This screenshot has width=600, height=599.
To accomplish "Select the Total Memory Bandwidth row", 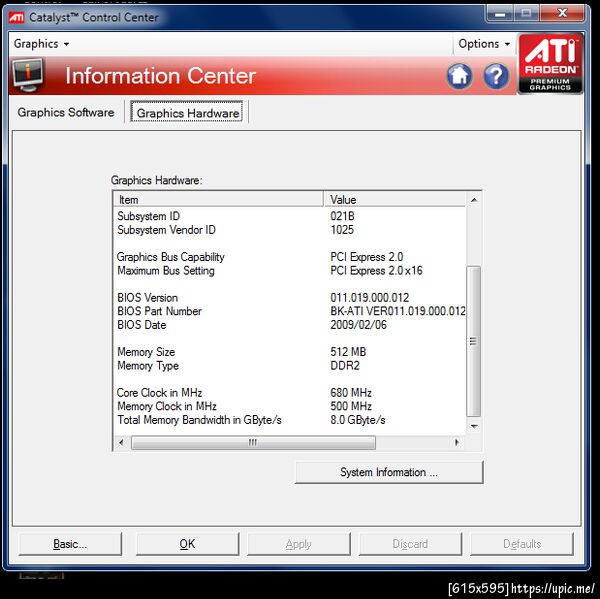I will click(x=290, y=420).
